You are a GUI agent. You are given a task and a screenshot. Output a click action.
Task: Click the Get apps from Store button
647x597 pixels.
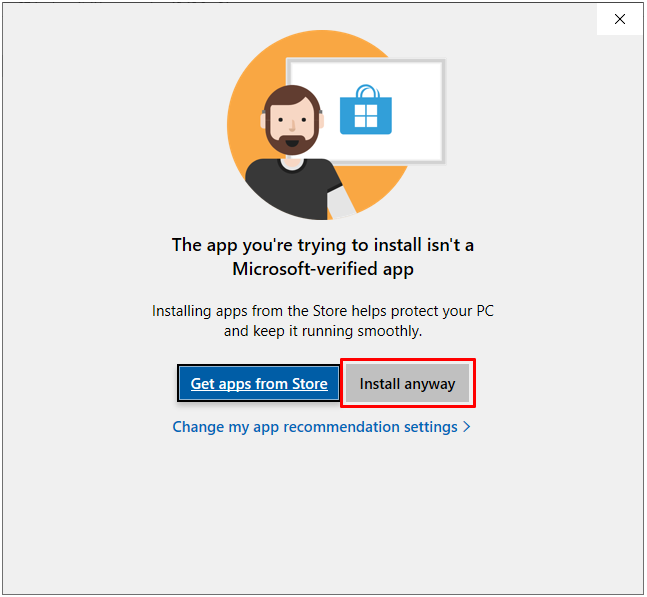pos(259,383)
